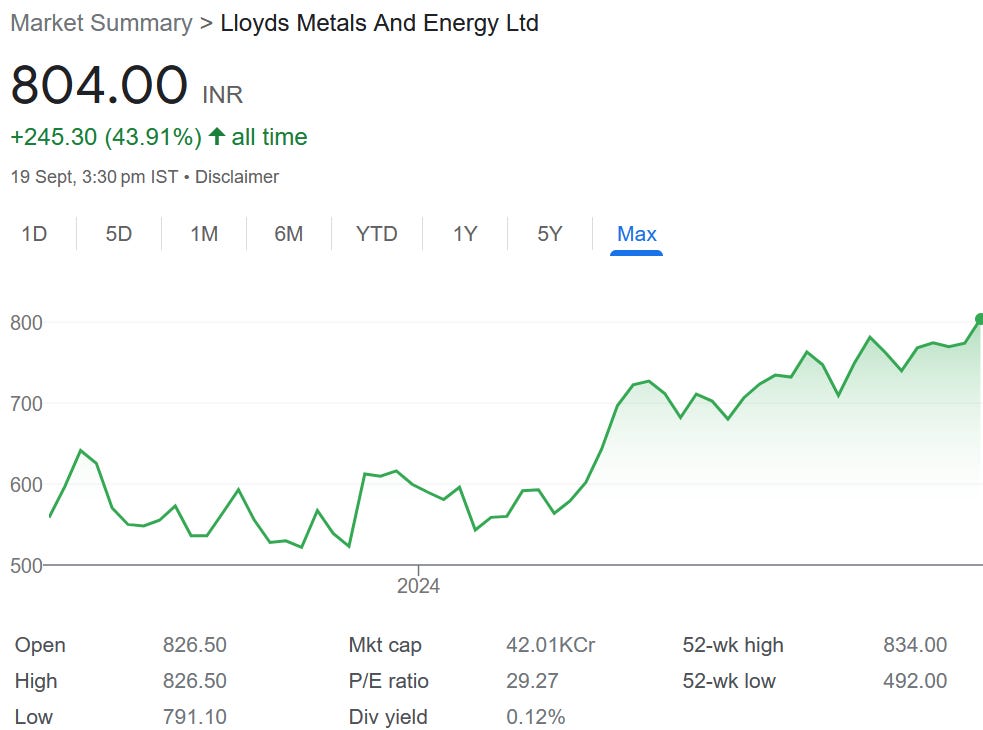Image resolution: width=983 pixels, height=730 pixels.
Task: Click the 804.00 current price
Action: (99, 85)
